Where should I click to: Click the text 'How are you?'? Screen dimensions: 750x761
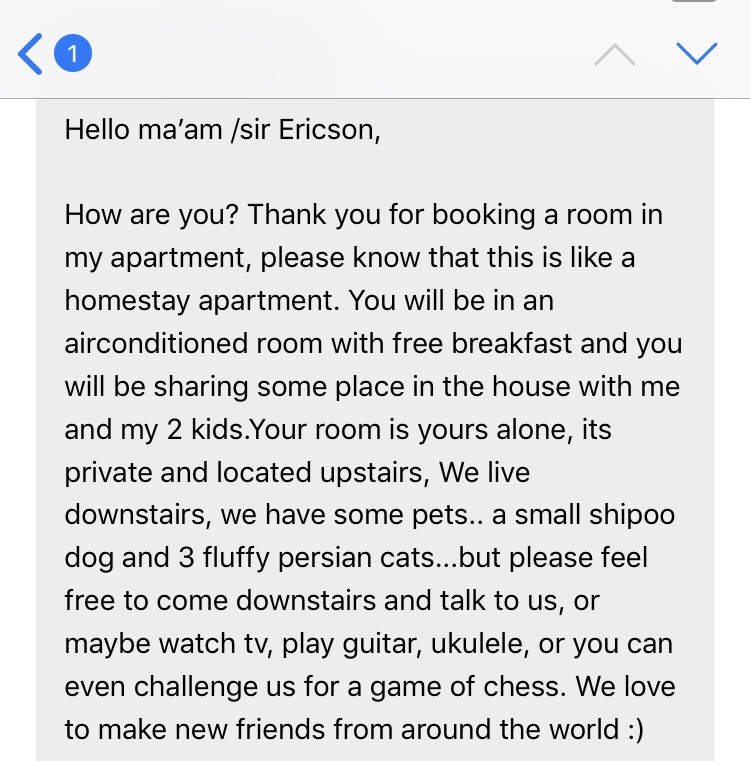(x=152, y=215)
